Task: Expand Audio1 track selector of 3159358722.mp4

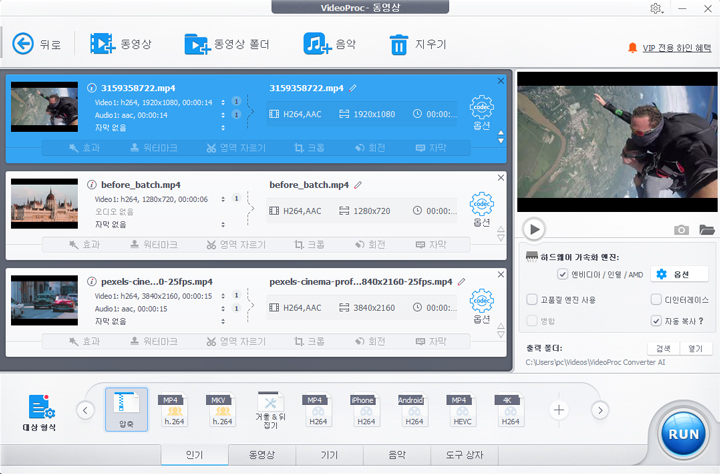Action: [x=223, y=115]
